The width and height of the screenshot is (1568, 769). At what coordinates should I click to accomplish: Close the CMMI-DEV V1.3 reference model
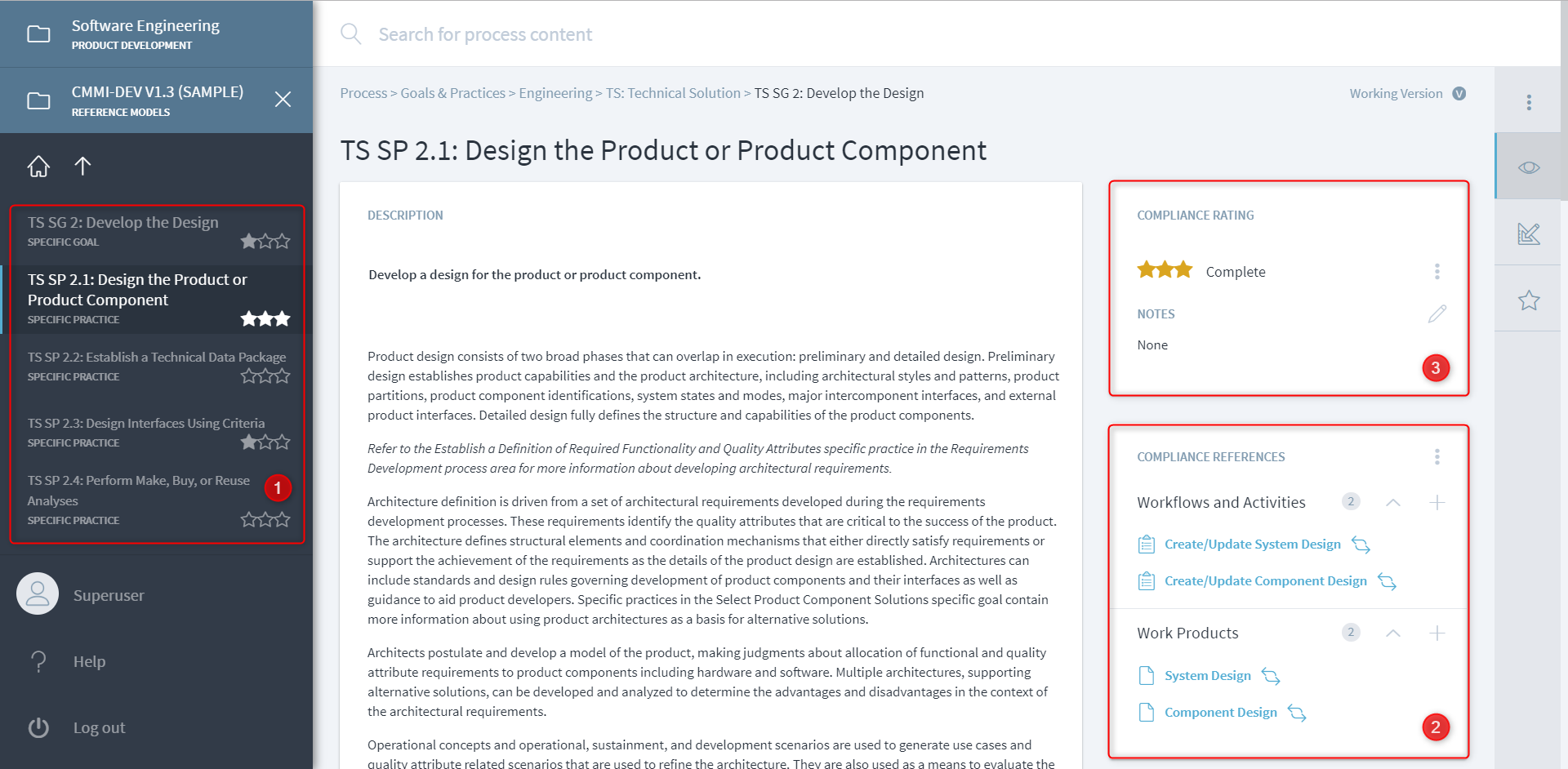click(283, 100)
